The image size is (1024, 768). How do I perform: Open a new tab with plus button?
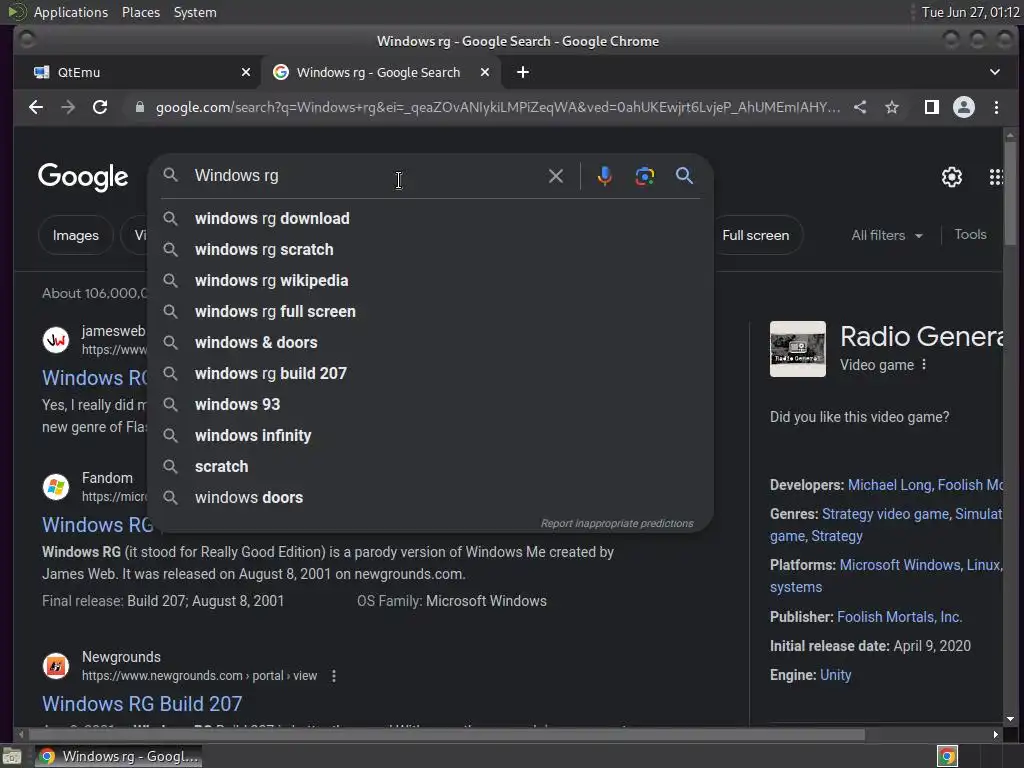(x=522, y=72)
